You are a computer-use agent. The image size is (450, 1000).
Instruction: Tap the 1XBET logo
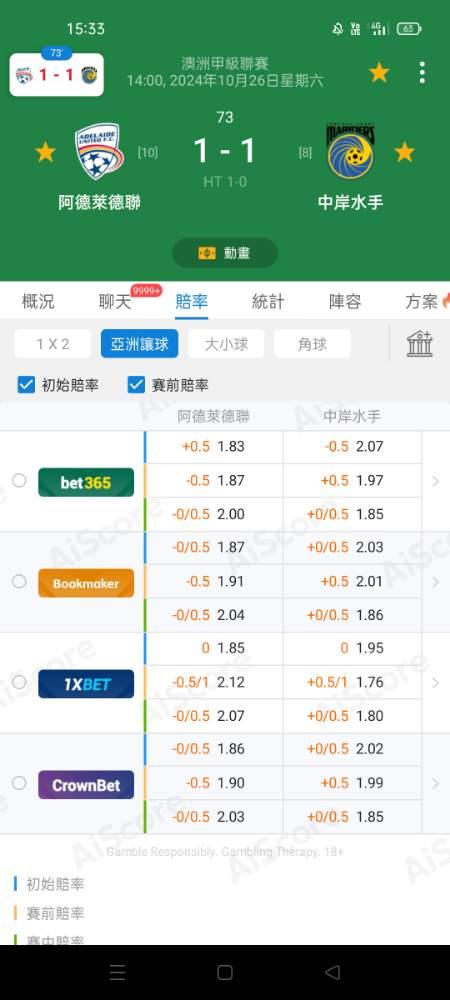pos(86,684)
